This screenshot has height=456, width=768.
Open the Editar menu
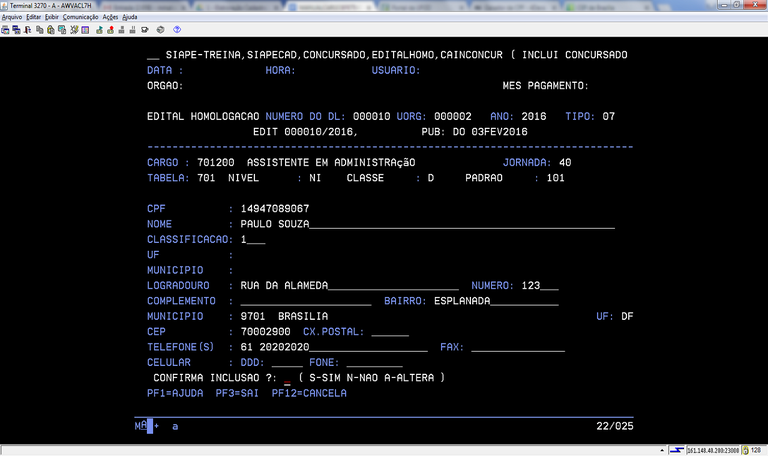[x=34, y=17]
